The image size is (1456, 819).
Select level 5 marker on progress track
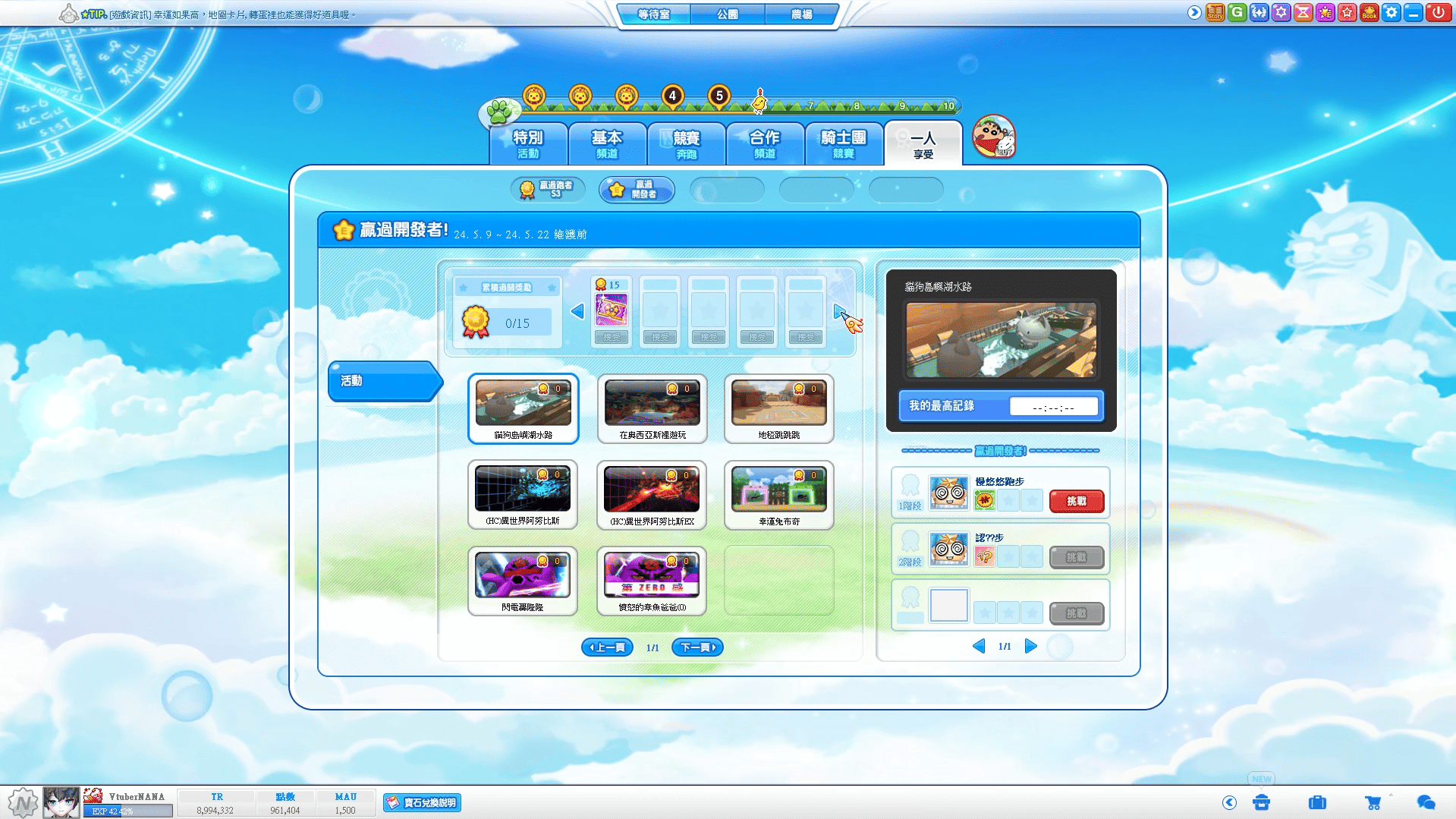coord(719,96)
